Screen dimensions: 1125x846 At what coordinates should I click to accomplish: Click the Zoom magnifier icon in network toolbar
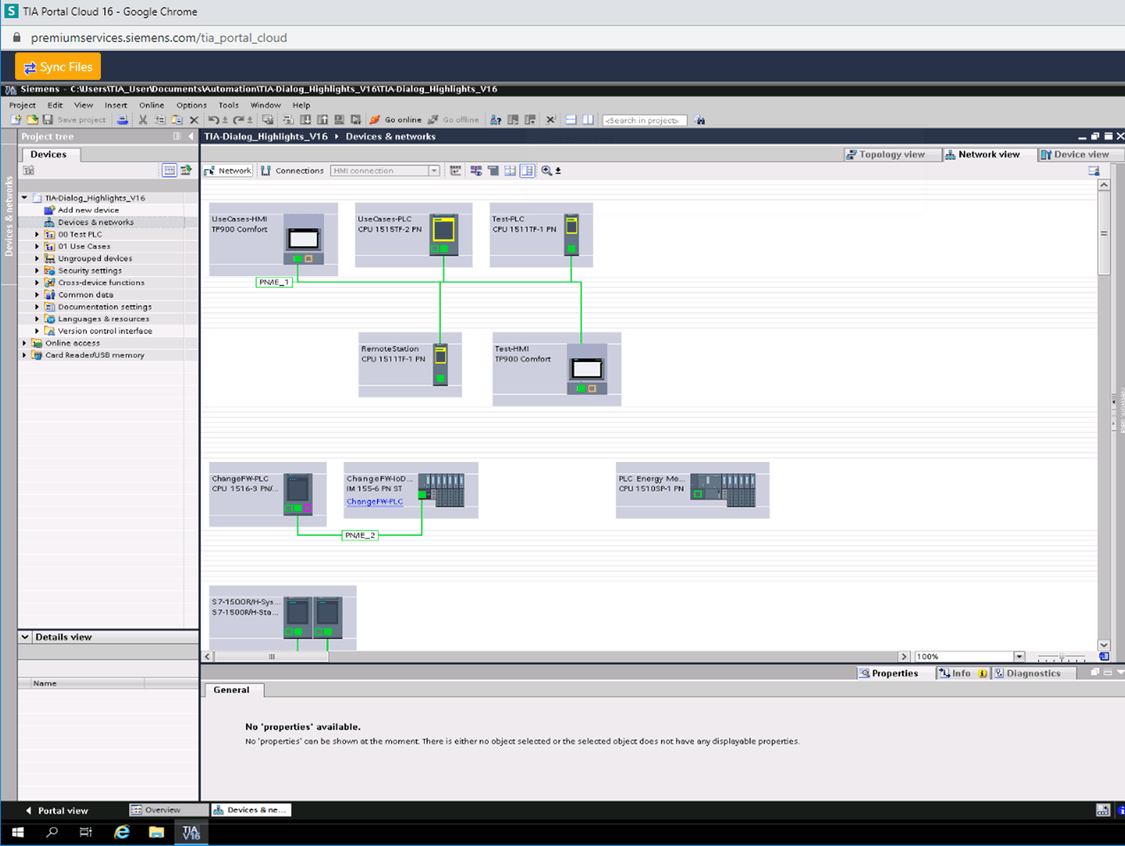pos(547,171)
